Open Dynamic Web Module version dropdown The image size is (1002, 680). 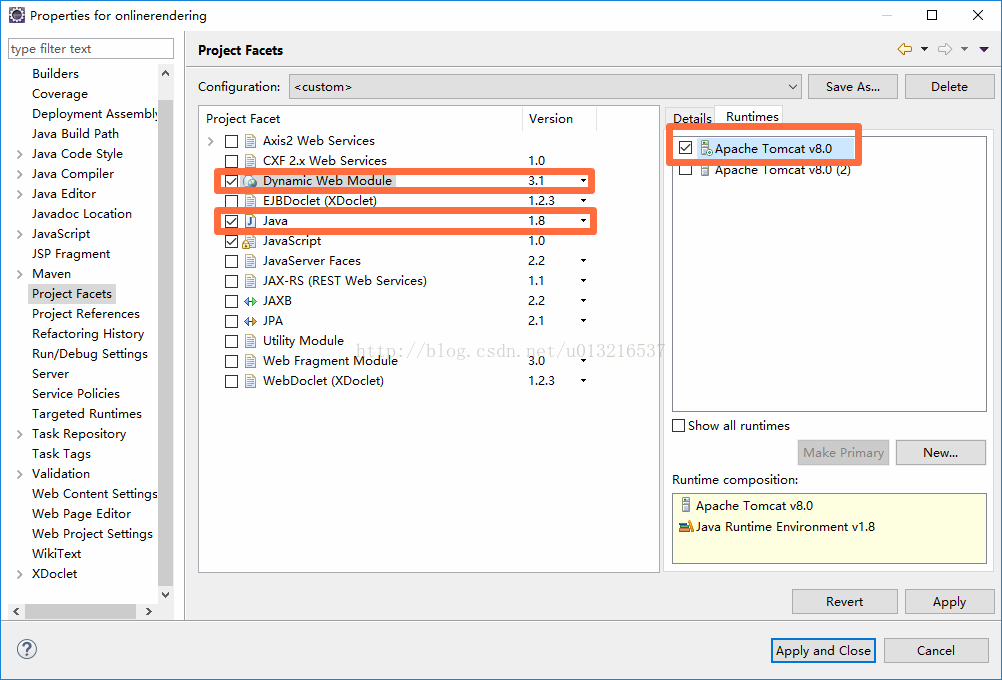point(583,182)
